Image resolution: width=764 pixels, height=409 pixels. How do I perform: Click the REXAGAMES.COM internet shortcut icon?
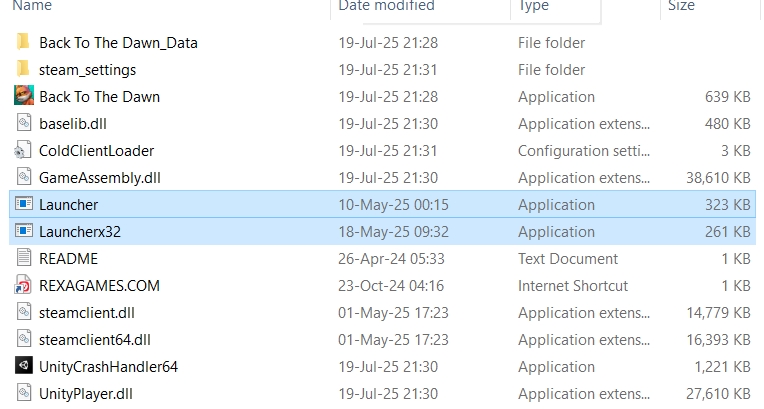pos(23,286)
